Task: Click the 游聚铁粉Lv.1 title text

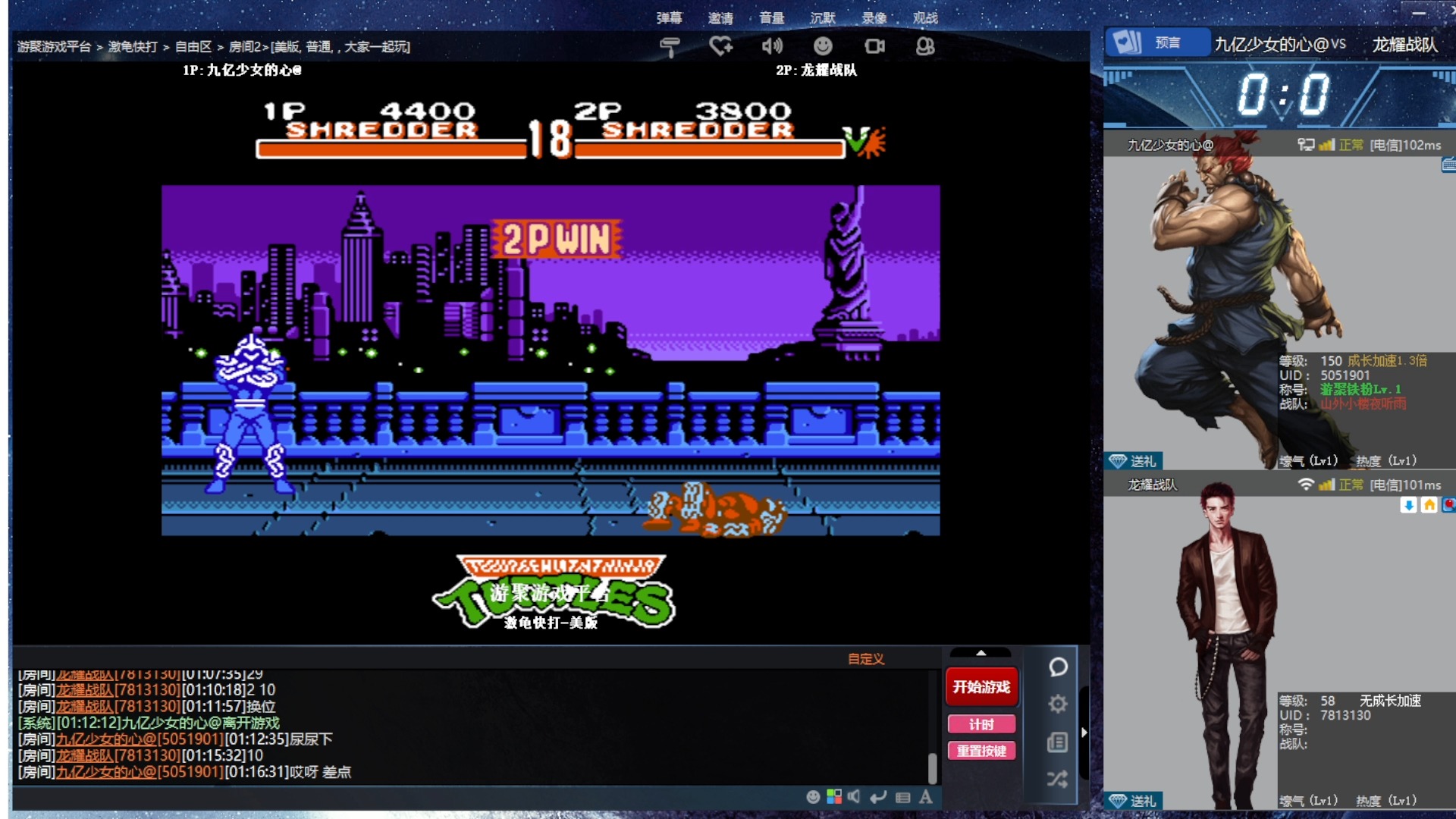Action: pos(1360,390)
